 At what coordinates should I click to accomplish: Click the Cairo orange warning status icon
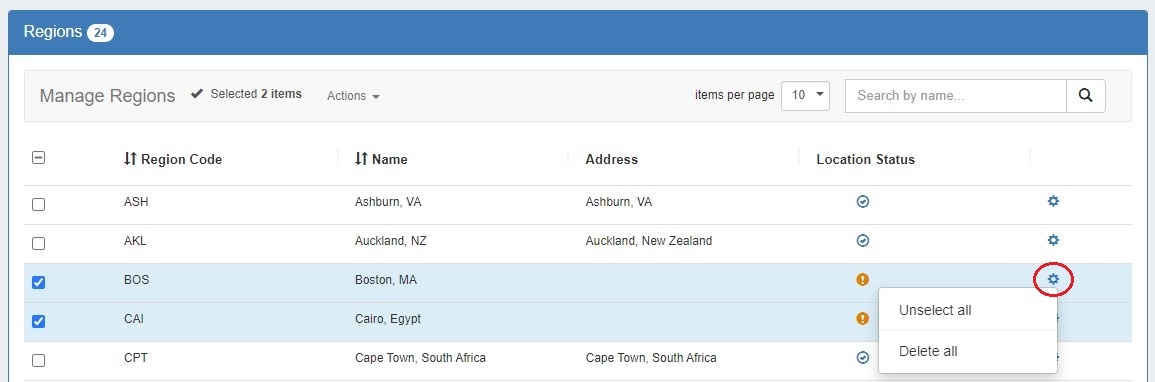[x=862, y=319]
